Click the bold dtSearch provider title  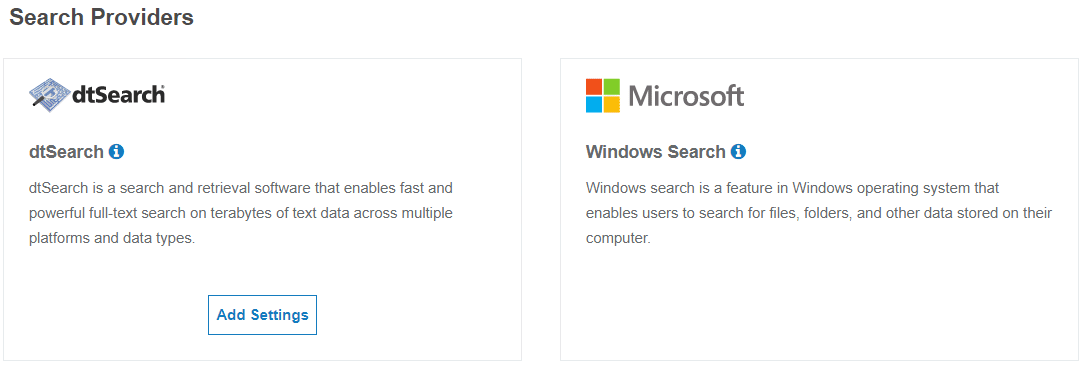point(66,151)
